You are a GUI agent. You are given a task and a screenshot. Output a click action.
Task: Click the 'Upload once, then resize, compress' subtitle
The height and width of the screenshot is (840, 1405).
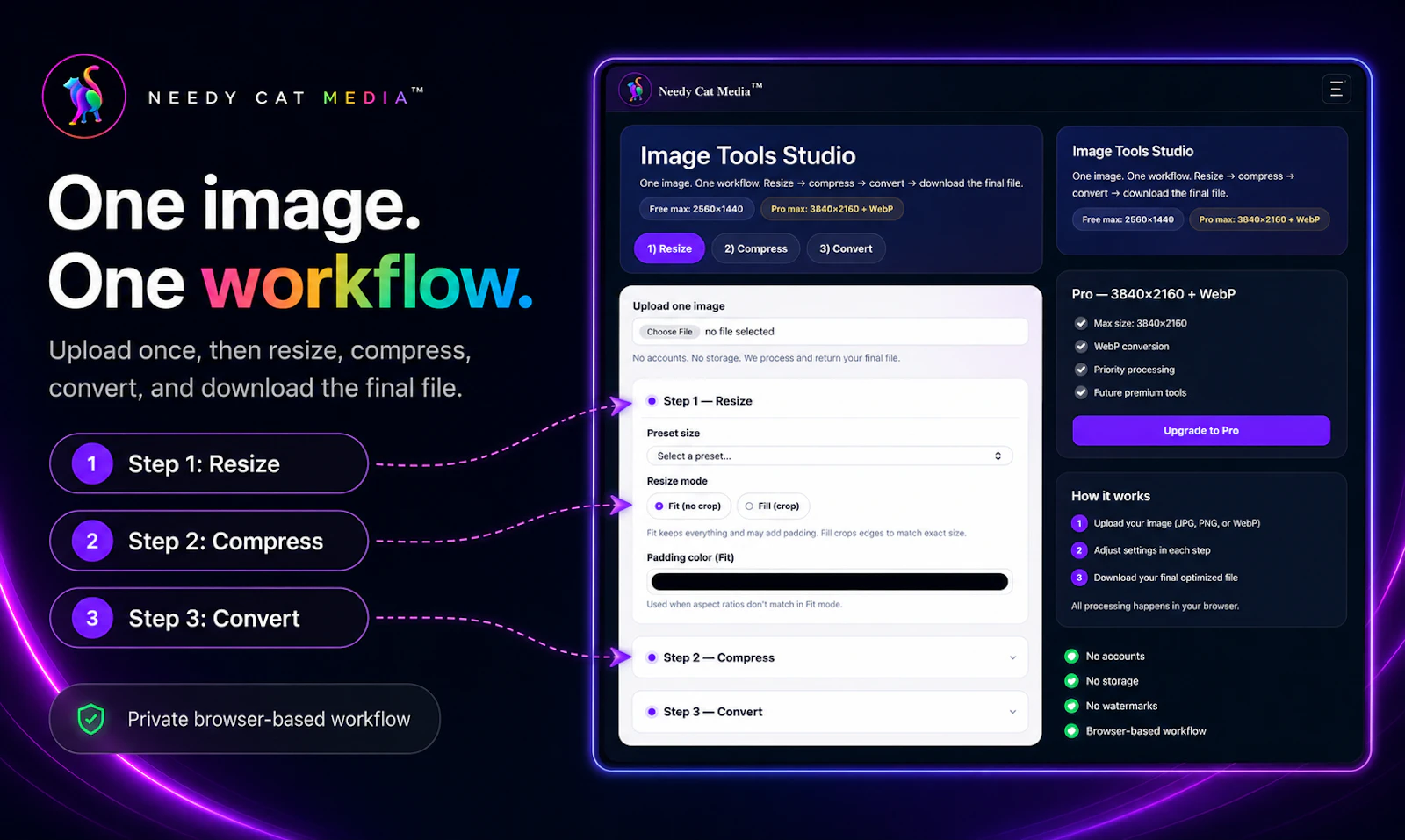[260, 369]
